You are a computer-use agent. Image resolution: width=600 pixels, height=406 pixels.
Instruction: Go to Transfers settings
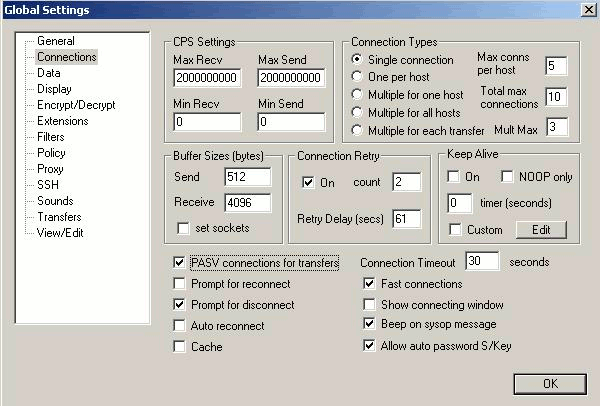[59, 217]
